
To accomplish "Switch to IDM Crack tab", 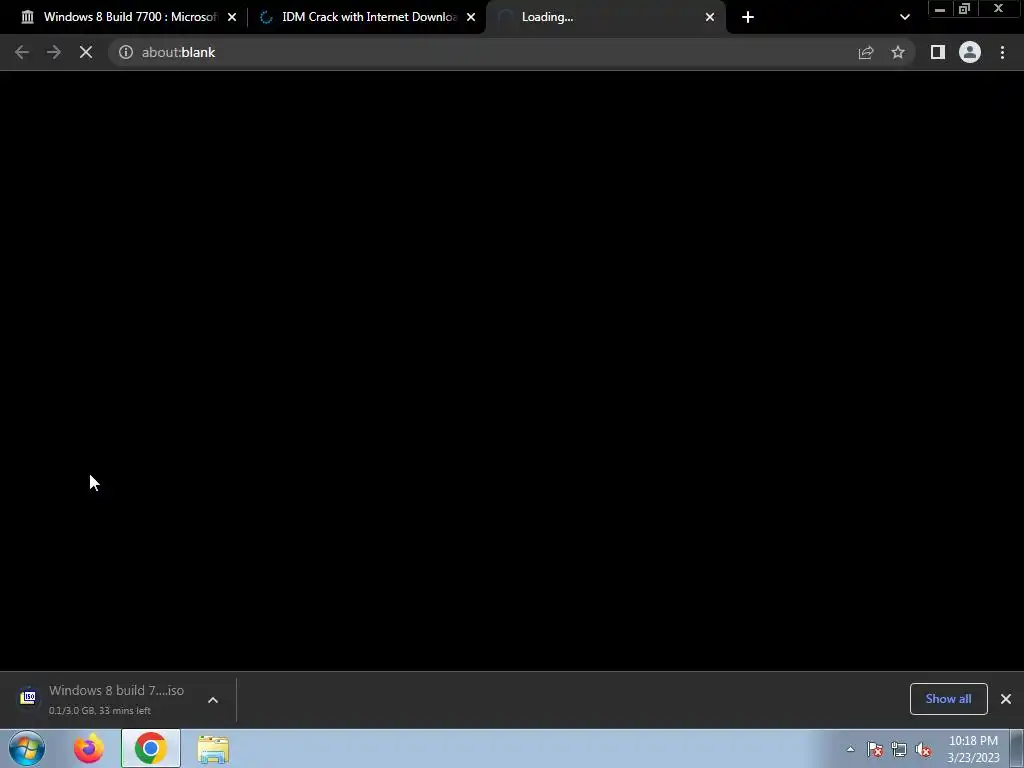I will click(x=366, y=17).
